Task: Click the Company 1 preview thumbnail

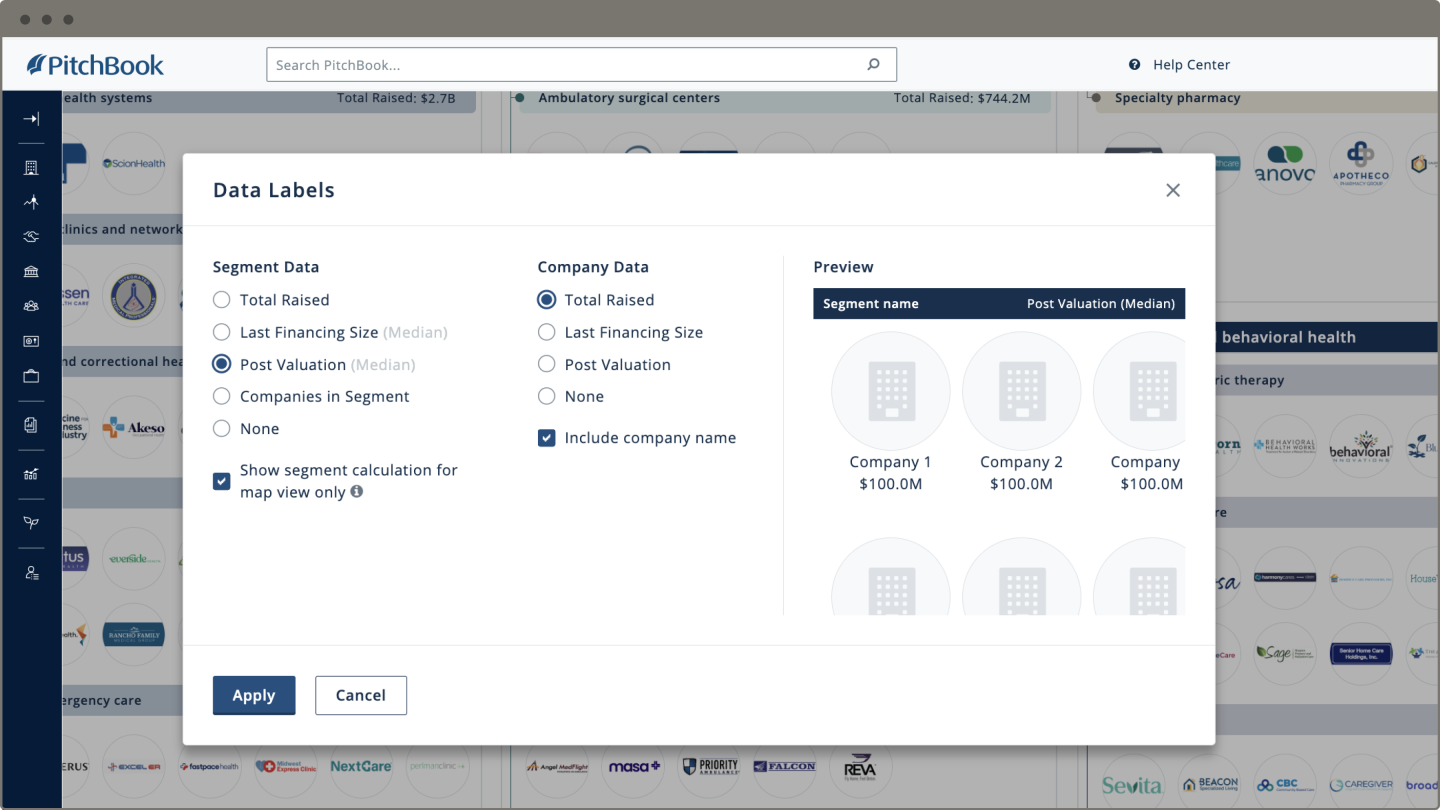Action: click(891, 391)
